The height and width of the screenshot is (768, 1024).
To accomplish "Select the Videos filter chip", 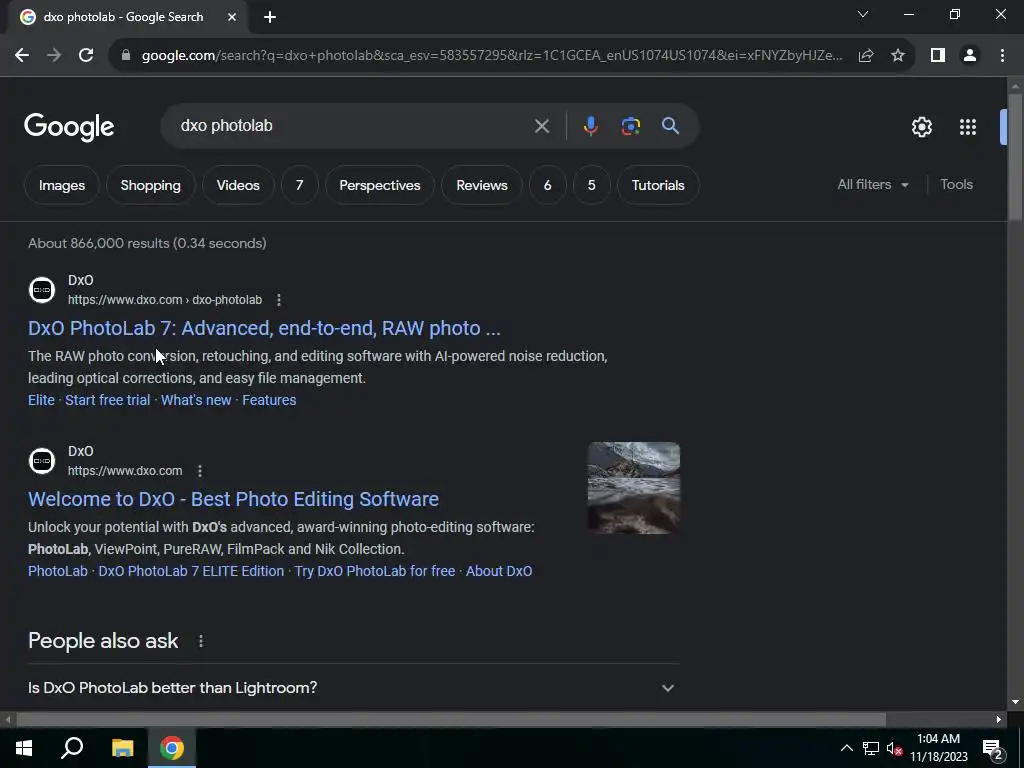I will coord(238,185).
